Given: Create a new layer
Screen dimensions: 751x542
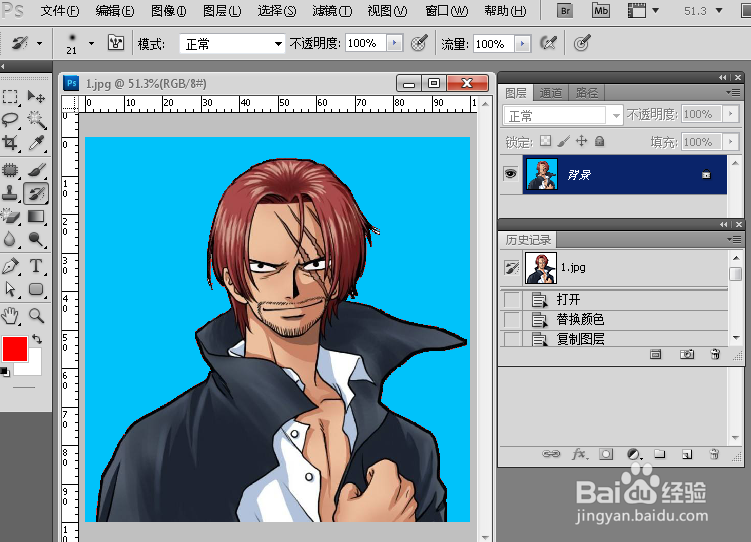Looking at the screenshot, I should [x=687, y=454].
